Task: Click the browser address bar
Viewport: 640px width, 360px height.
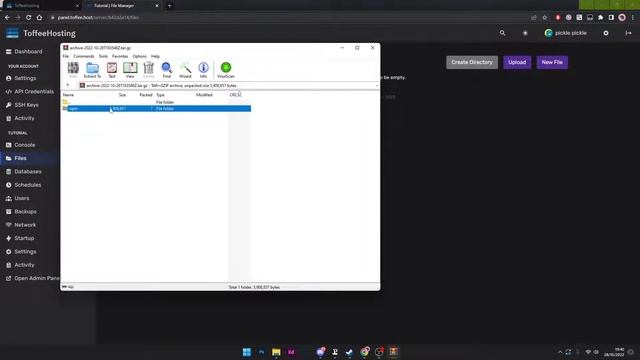Action: pos(286,18)
